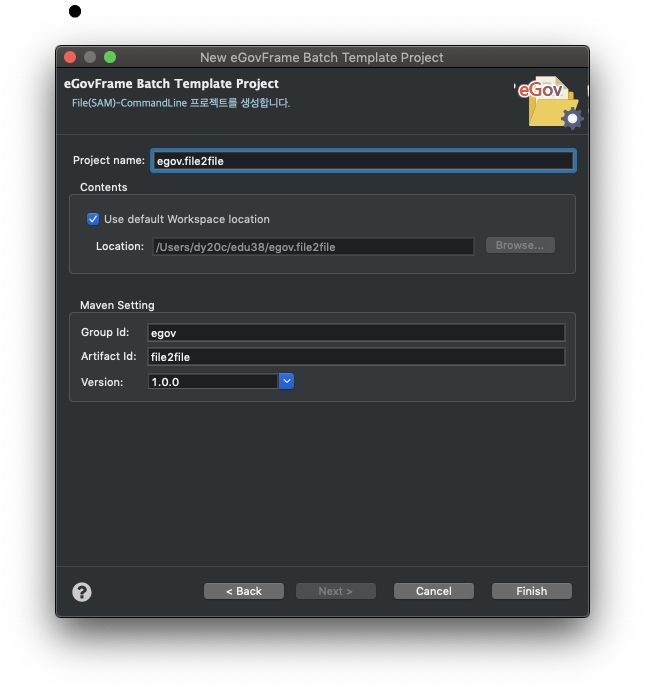Cancel the new project wizard
The width and height of the screenshot is (645, 691).
tap(434, 591)
